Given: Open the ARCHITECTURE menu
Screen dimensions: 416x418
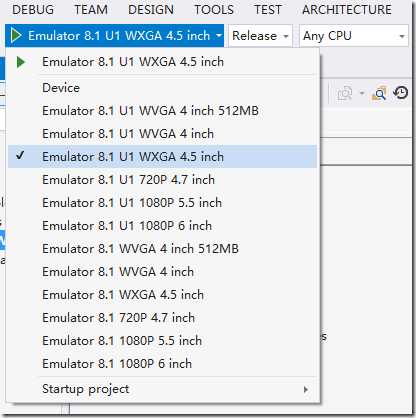Looking at the screenshot, I should tap(347, 10).
